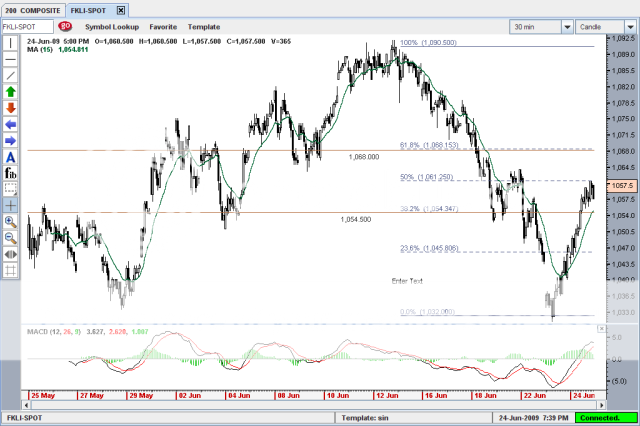Open the Symbol Lookup menu

click(112, 27)
